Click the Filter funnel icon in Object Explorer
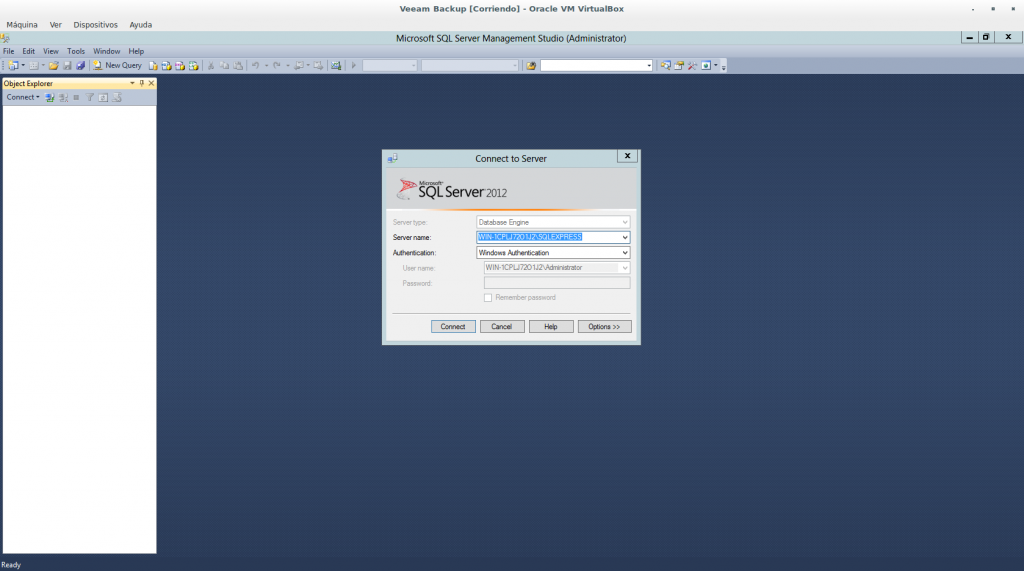This screenshot has width=1024, height=571. click(89, 97)
